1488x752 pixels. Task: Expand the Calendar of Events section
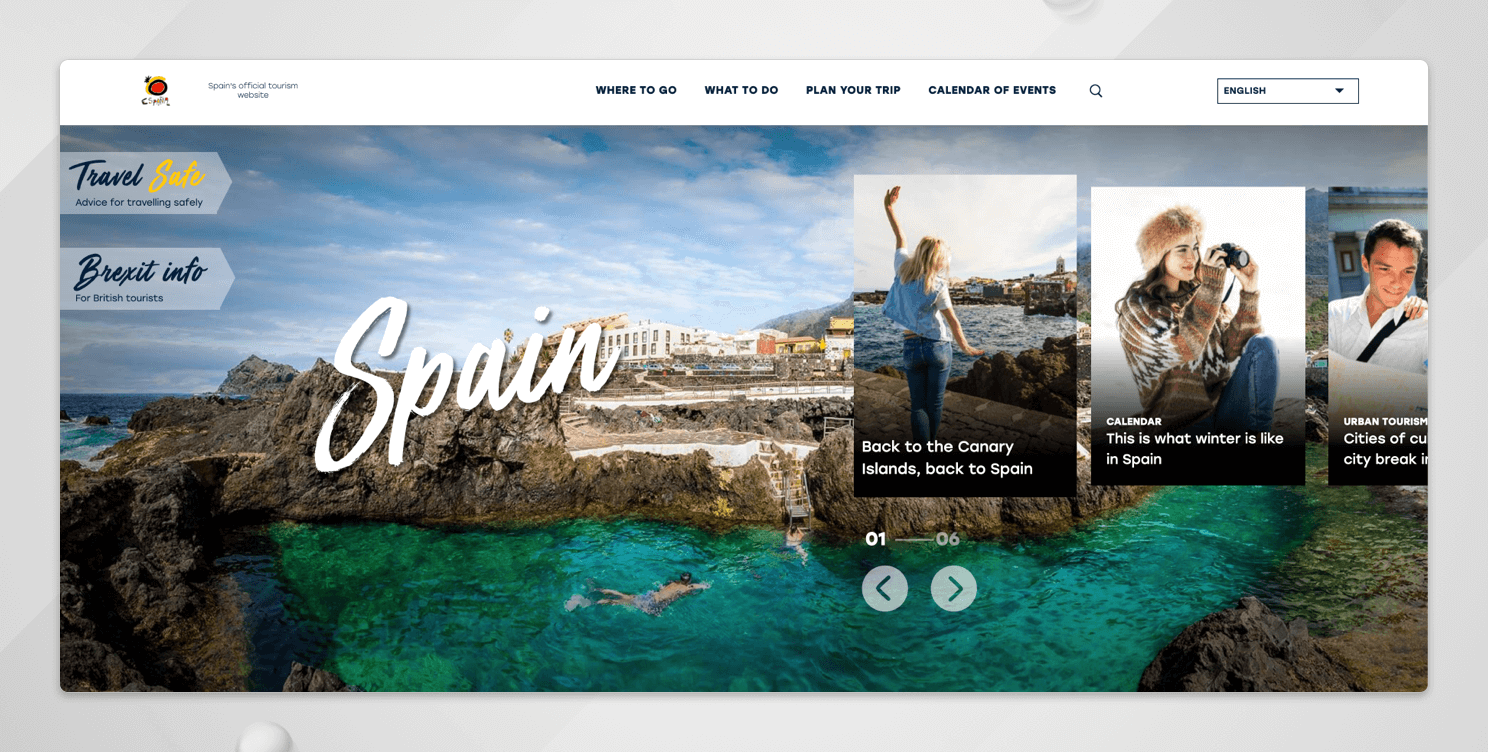(991, 90)
